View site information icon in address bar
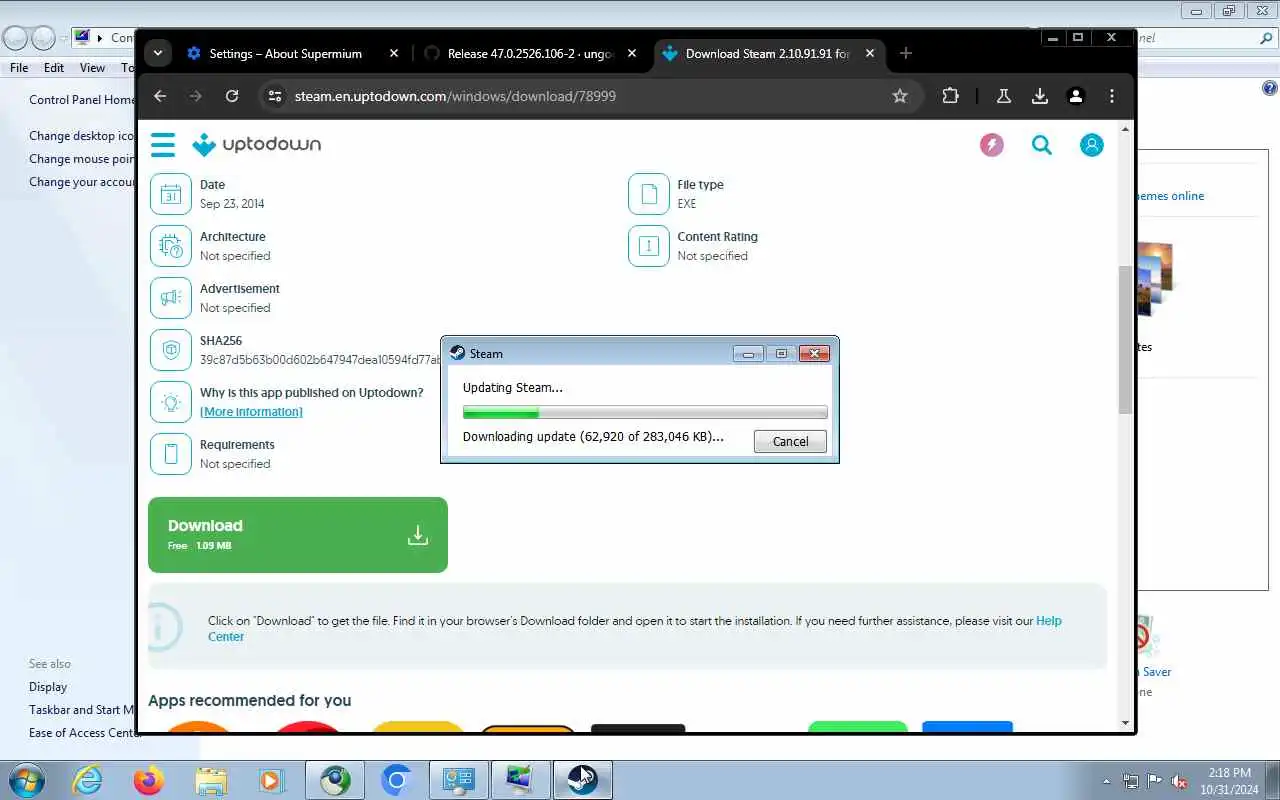This screenshot has width=1280, height=800. pyautogui.click(x=275, y=96)
